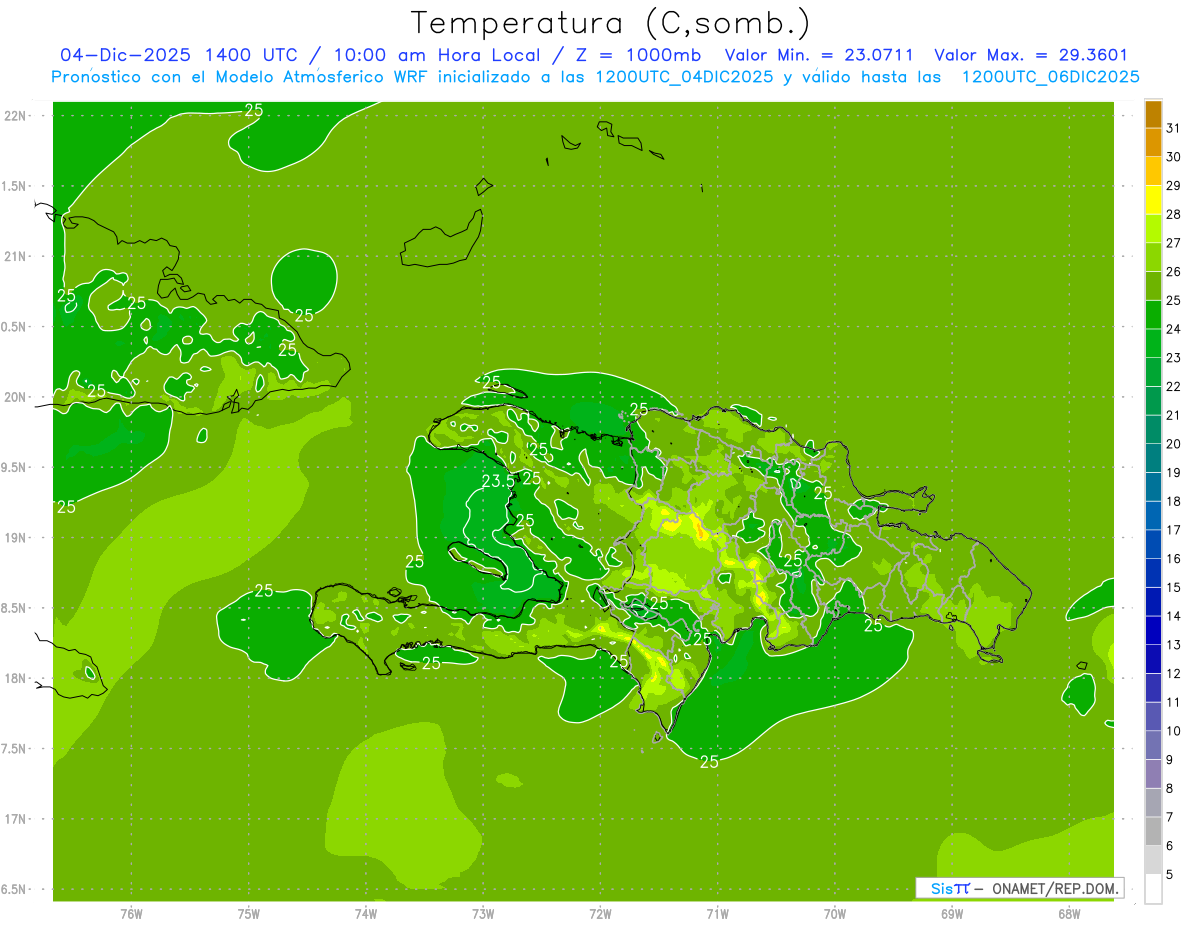The height and width of the screenshot is (927, 1200).
Task: Click the purple legend swatch between 8 and 9
Action: coord(1153,774)
